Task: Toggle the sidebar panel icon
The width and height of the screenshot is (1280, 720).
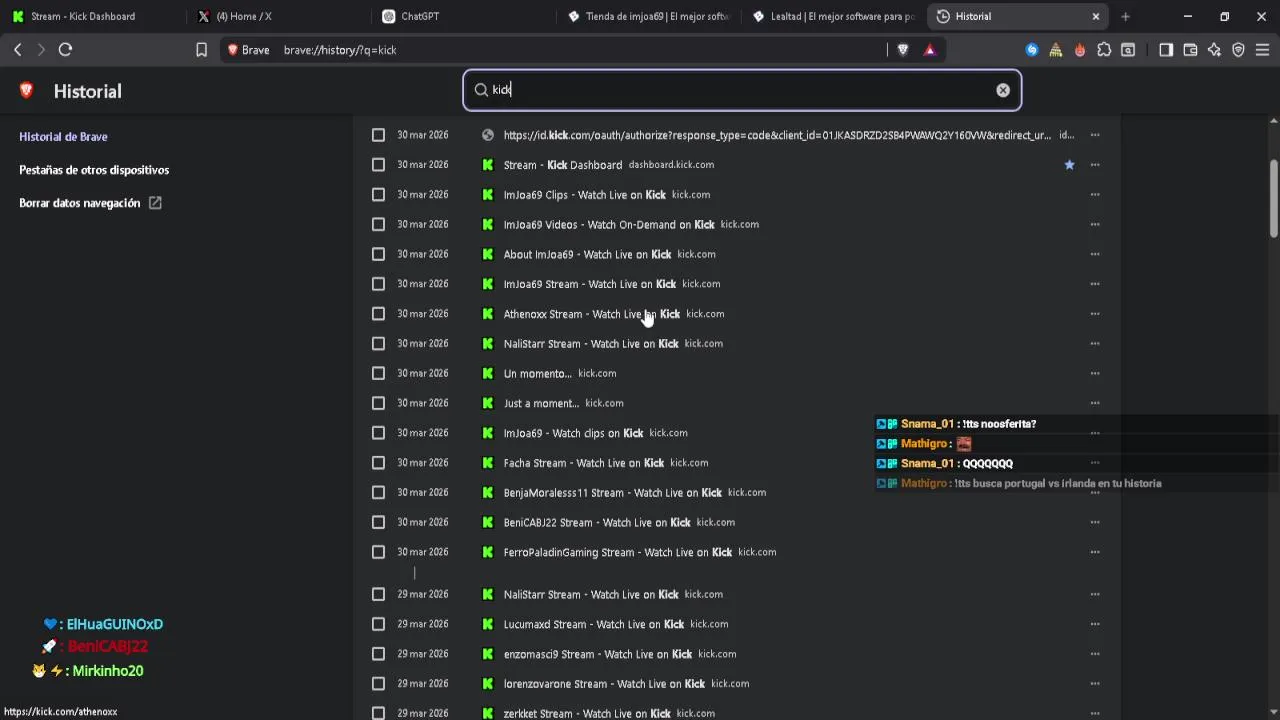Action: click(x=1166, y=50)
